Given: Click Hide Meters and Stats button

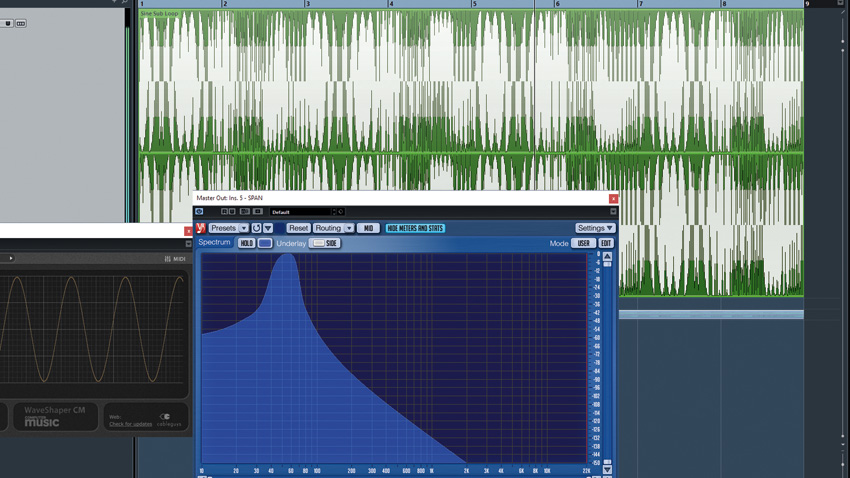Looking at the screenshot, I should tap(415, 228).
